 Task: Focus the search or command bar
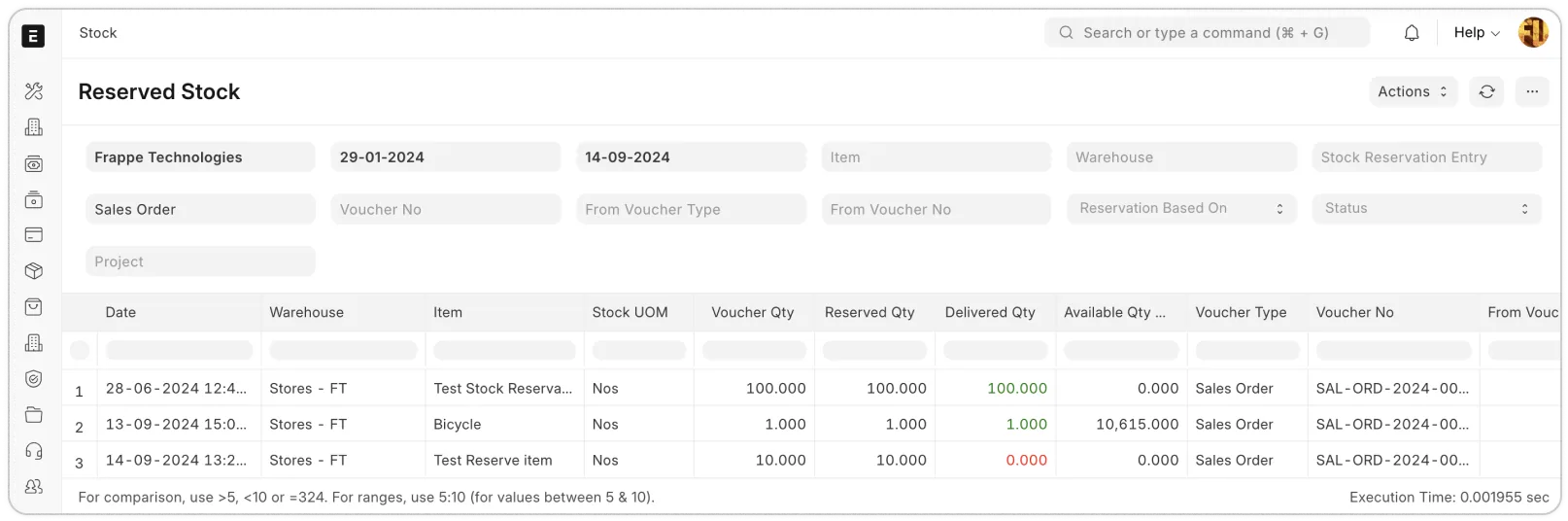(x=1207, y=33)
